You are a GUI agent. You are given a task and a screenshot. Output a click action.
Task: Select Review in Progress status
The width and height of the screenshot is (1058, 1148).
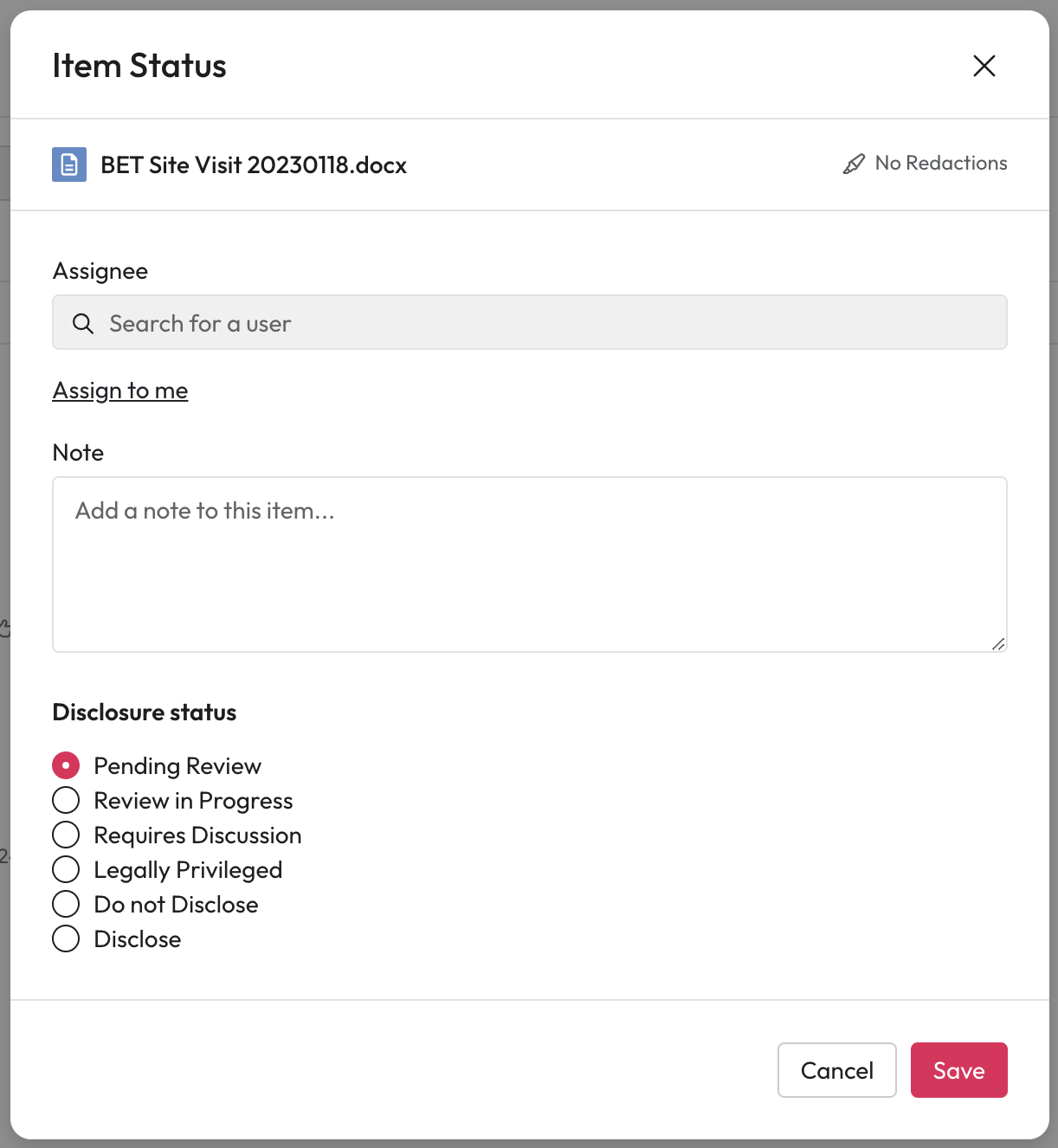pos(66,800)
